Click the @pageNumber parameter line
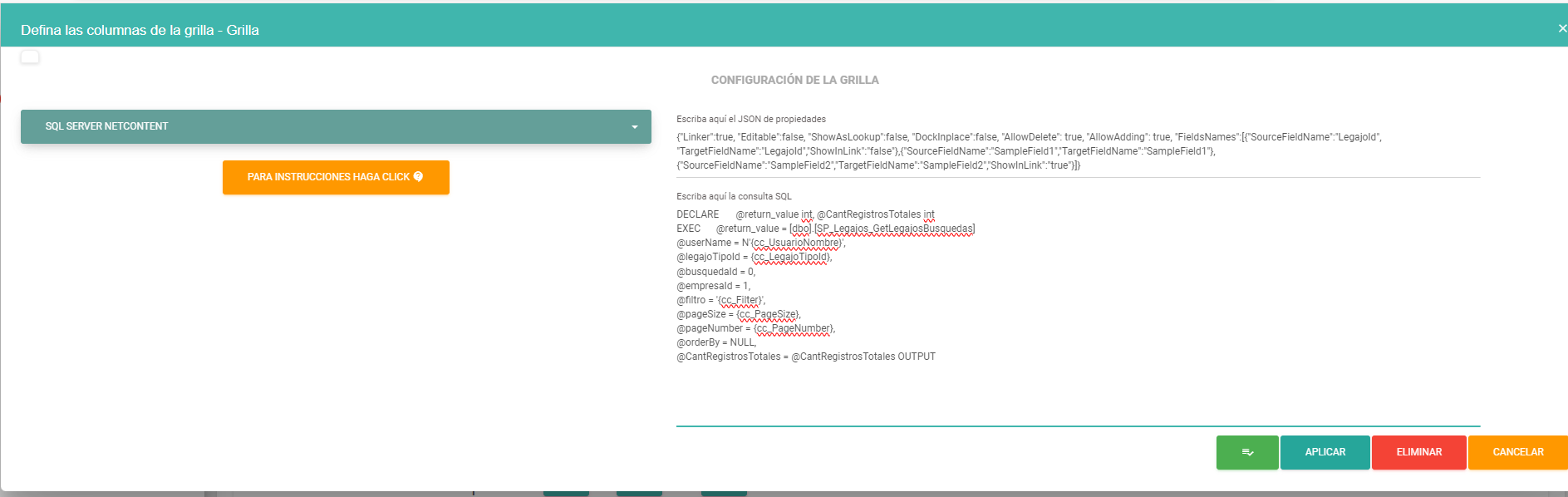This screenshot has height=497, width=1568. point(755,328)
